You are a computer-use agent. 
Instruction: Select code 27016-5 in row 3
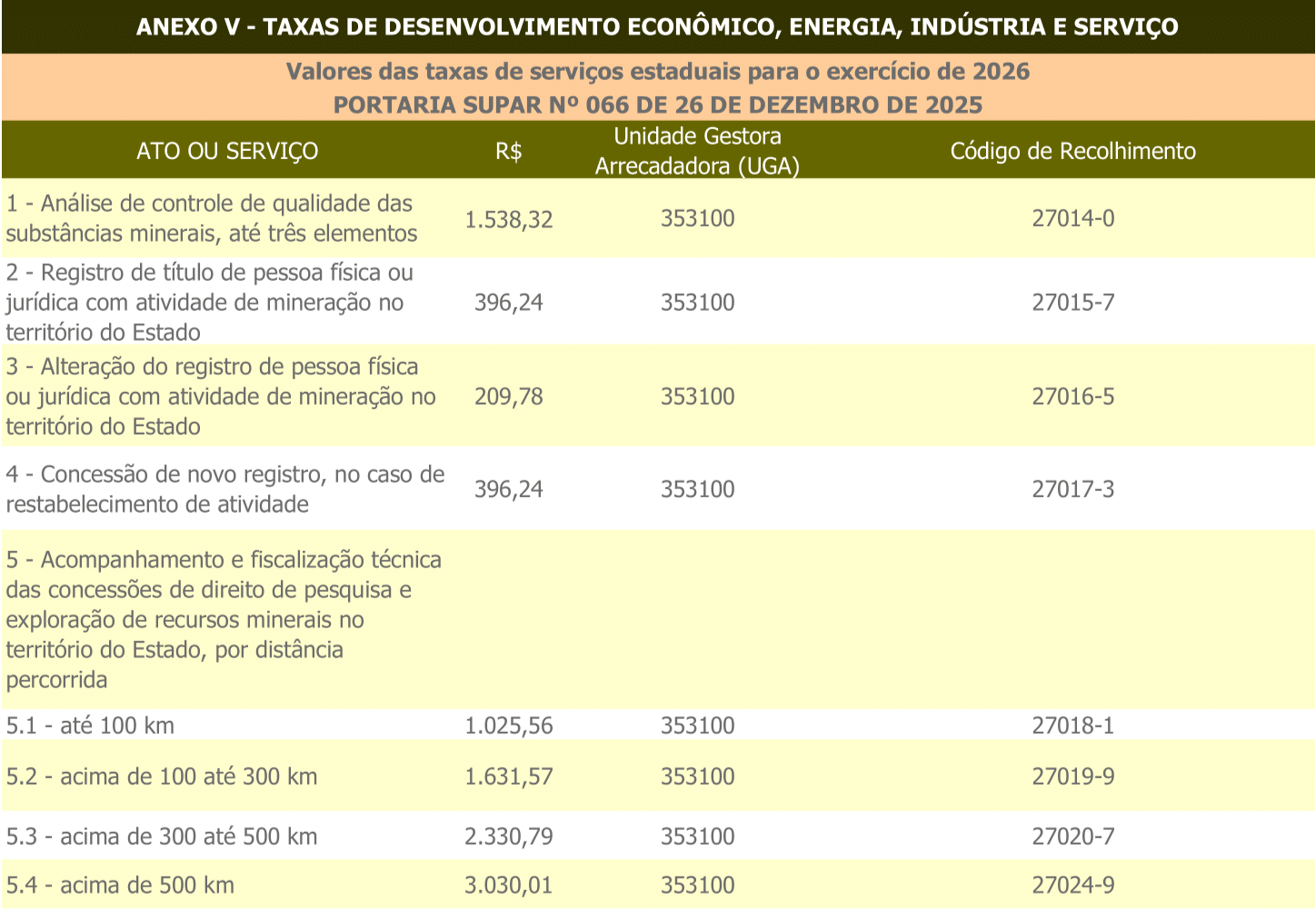(1073, 396)
